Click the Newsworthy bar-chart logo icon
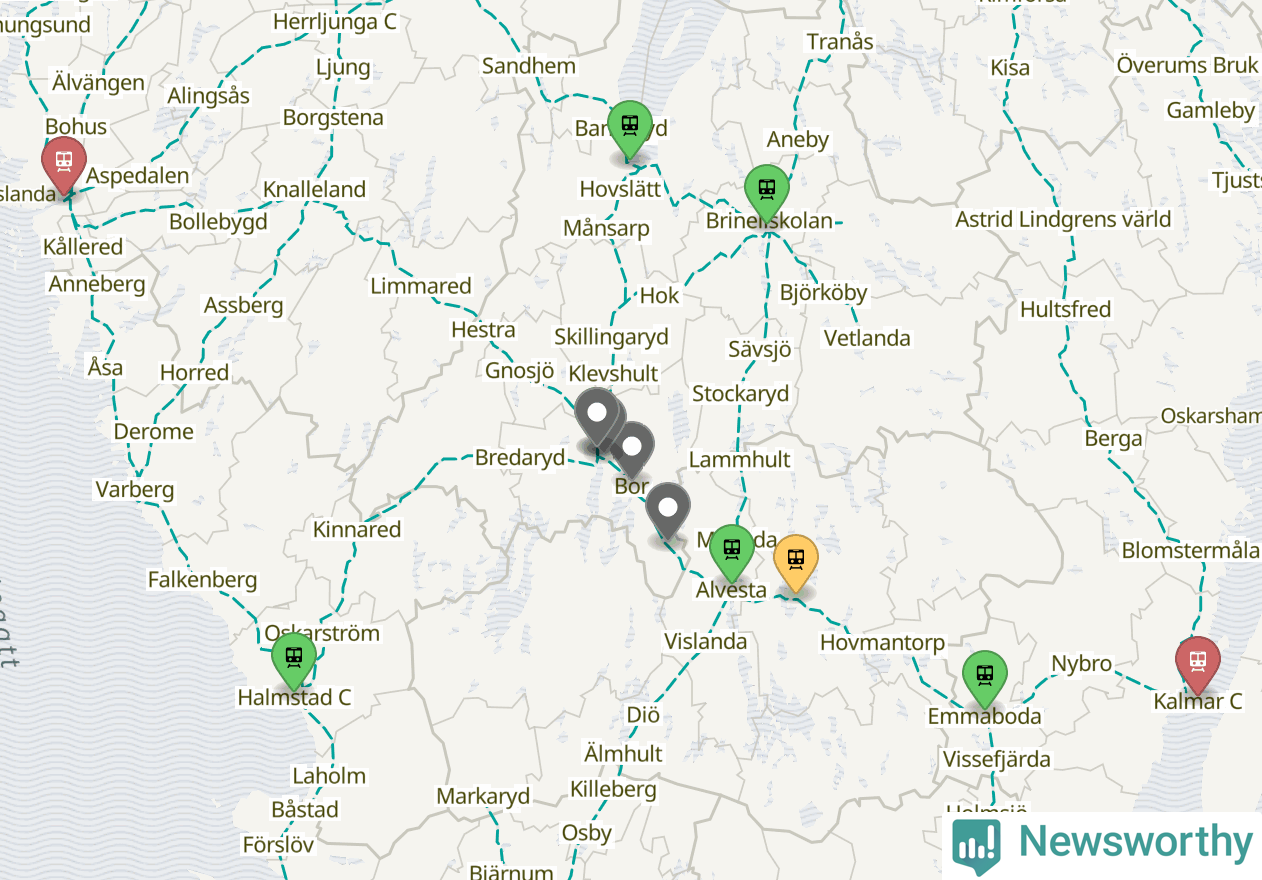Screen dimensions: 1262x880 pos(976,844)
